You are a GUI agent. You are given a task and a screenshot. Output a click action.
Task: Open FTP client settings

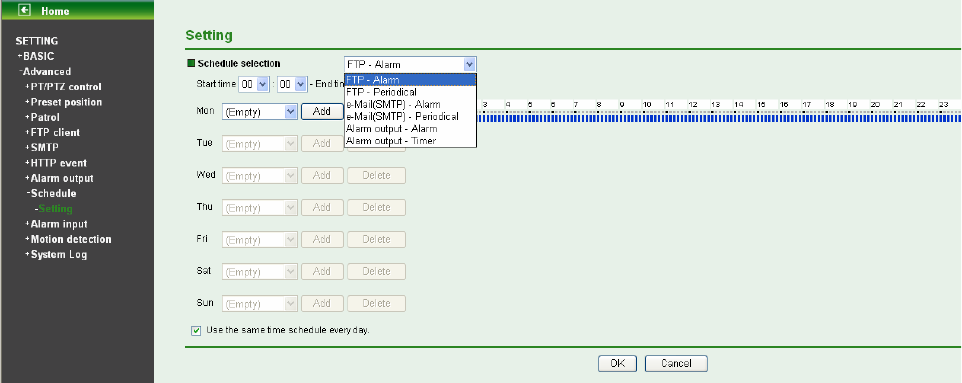pos(55,133)
